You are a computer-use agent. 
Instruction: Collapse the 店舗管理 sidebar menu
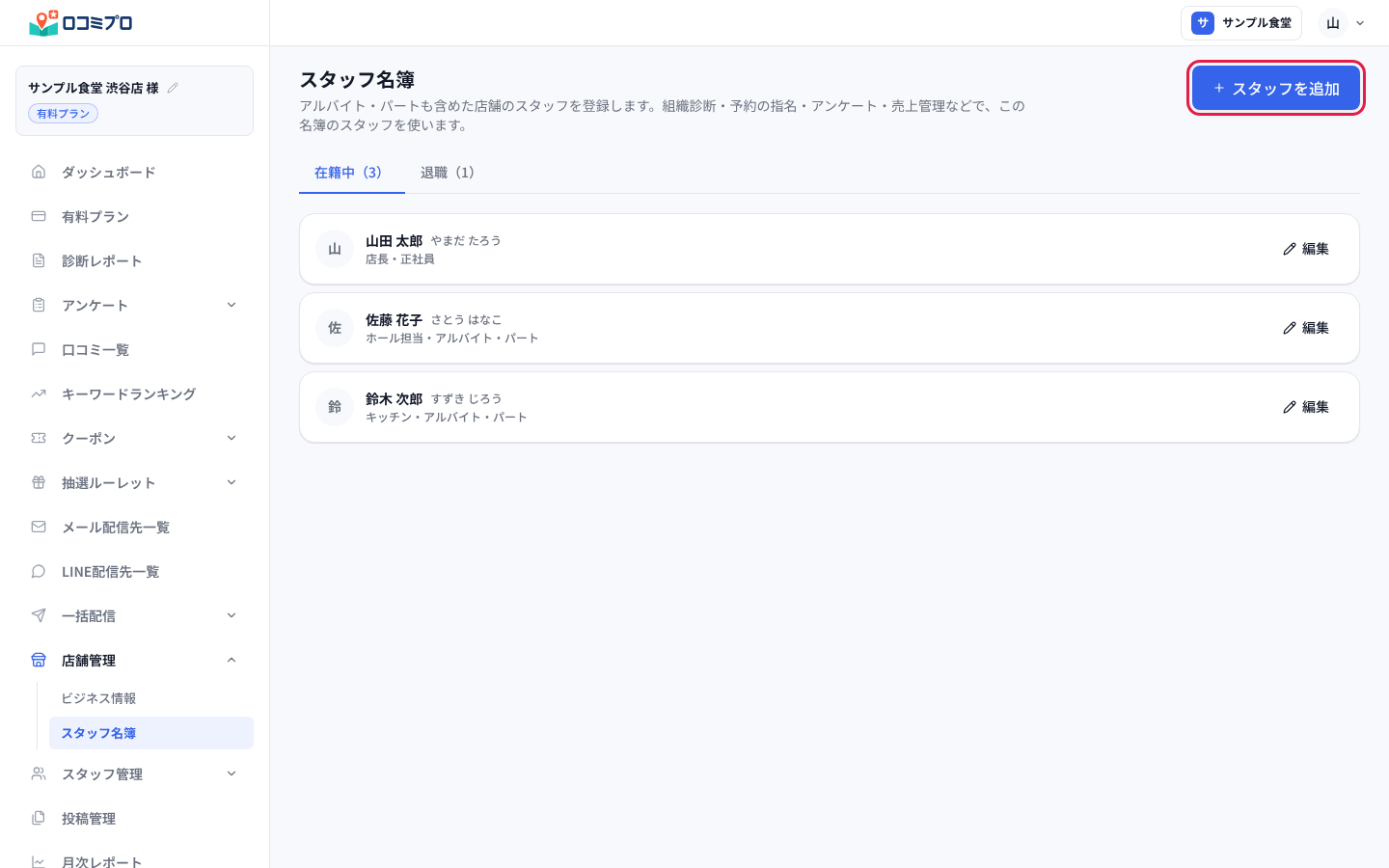point(134,661)
